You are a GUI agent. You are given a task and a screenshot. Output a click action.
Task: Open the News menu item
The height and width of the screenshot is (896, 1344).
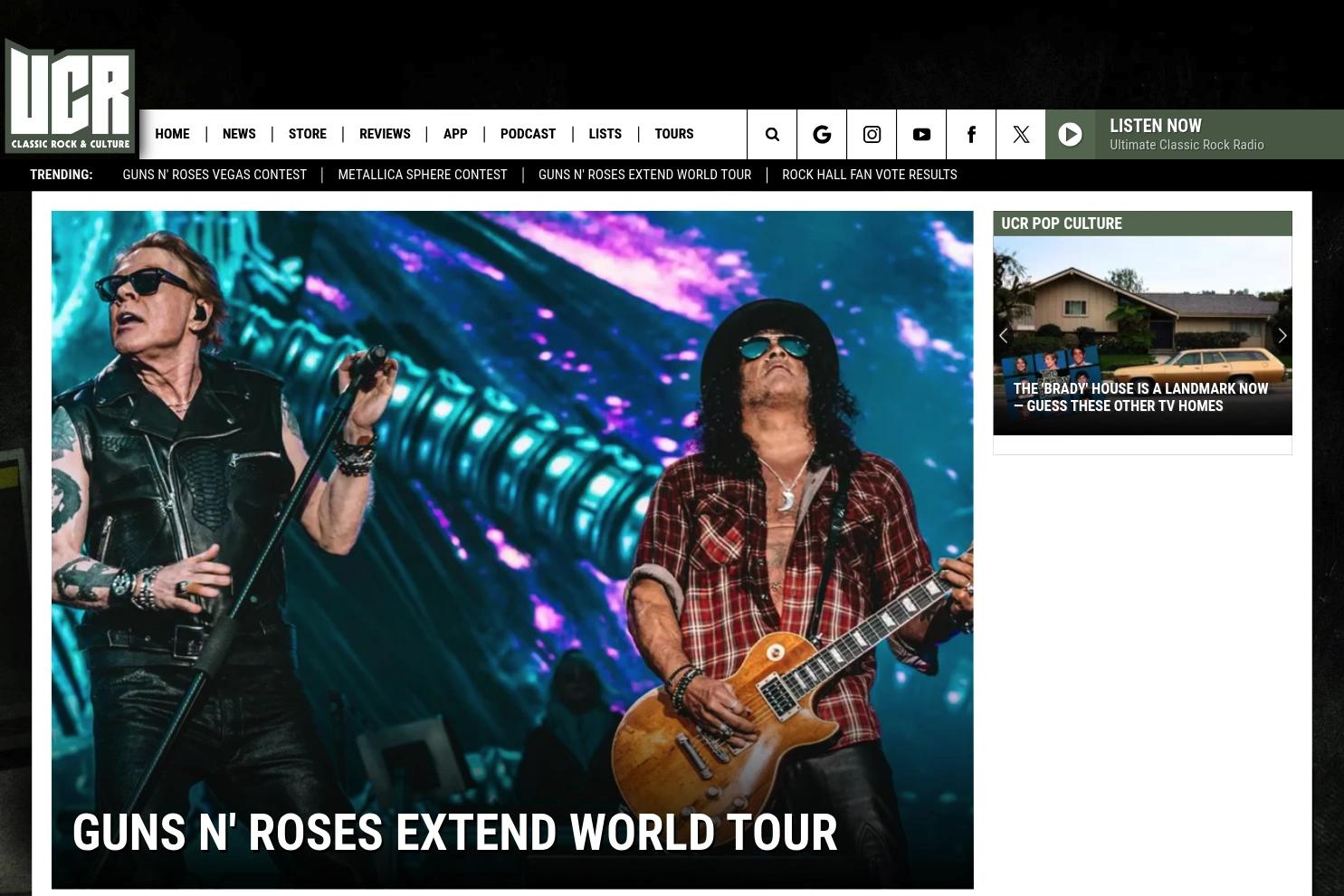pos(239,134)
